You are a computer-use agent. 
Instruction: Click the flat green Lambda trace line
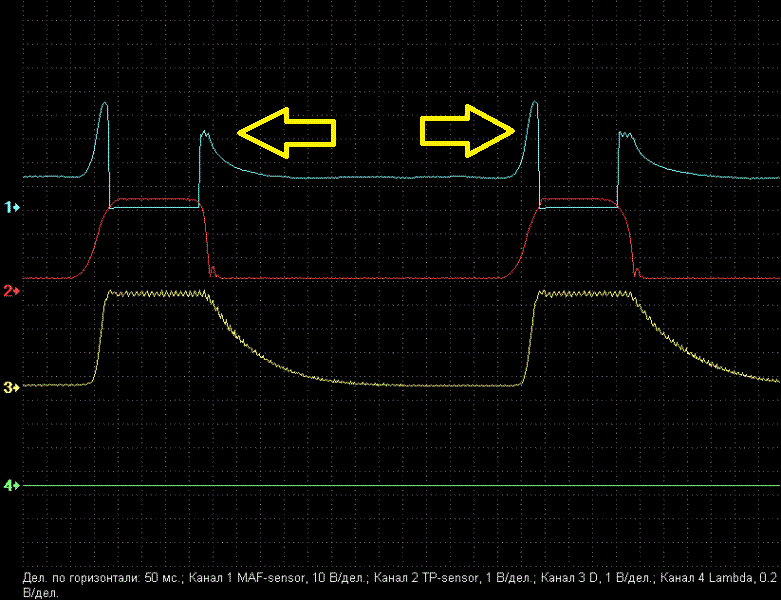[400, 486]
